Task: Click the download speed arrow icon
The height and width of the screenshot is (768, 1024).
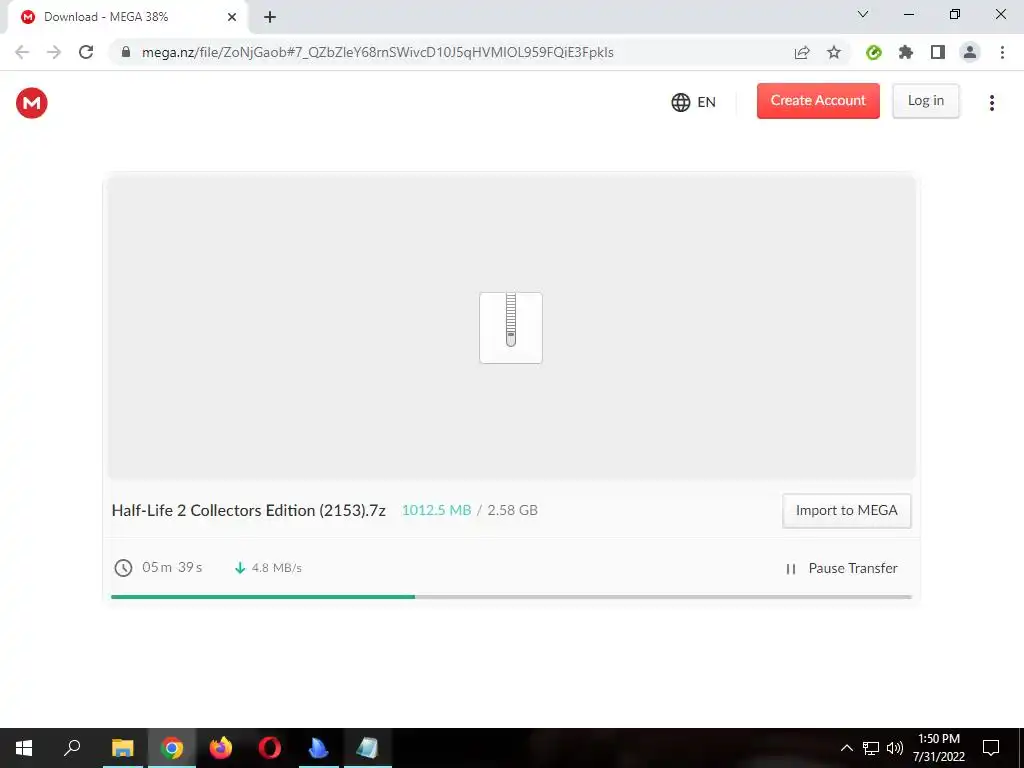Action: (x=240, y=568)
